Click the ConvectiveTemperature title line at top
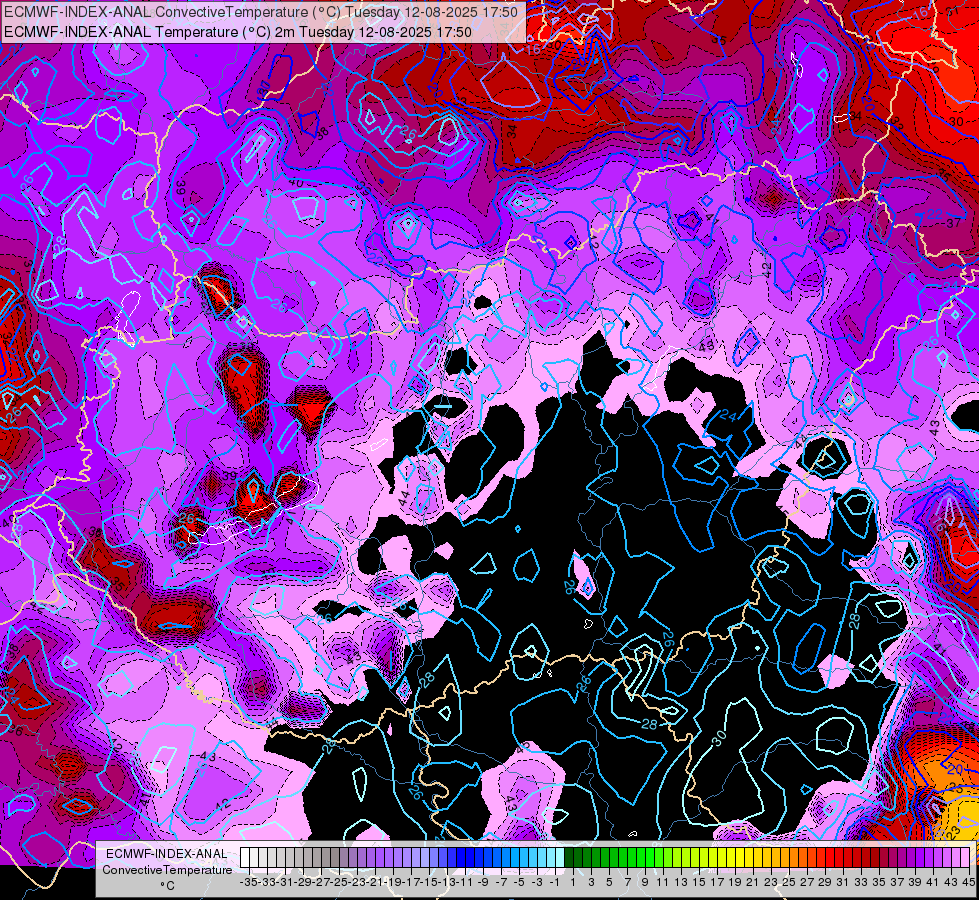This screenshot has width=979, height=900. 261,12
